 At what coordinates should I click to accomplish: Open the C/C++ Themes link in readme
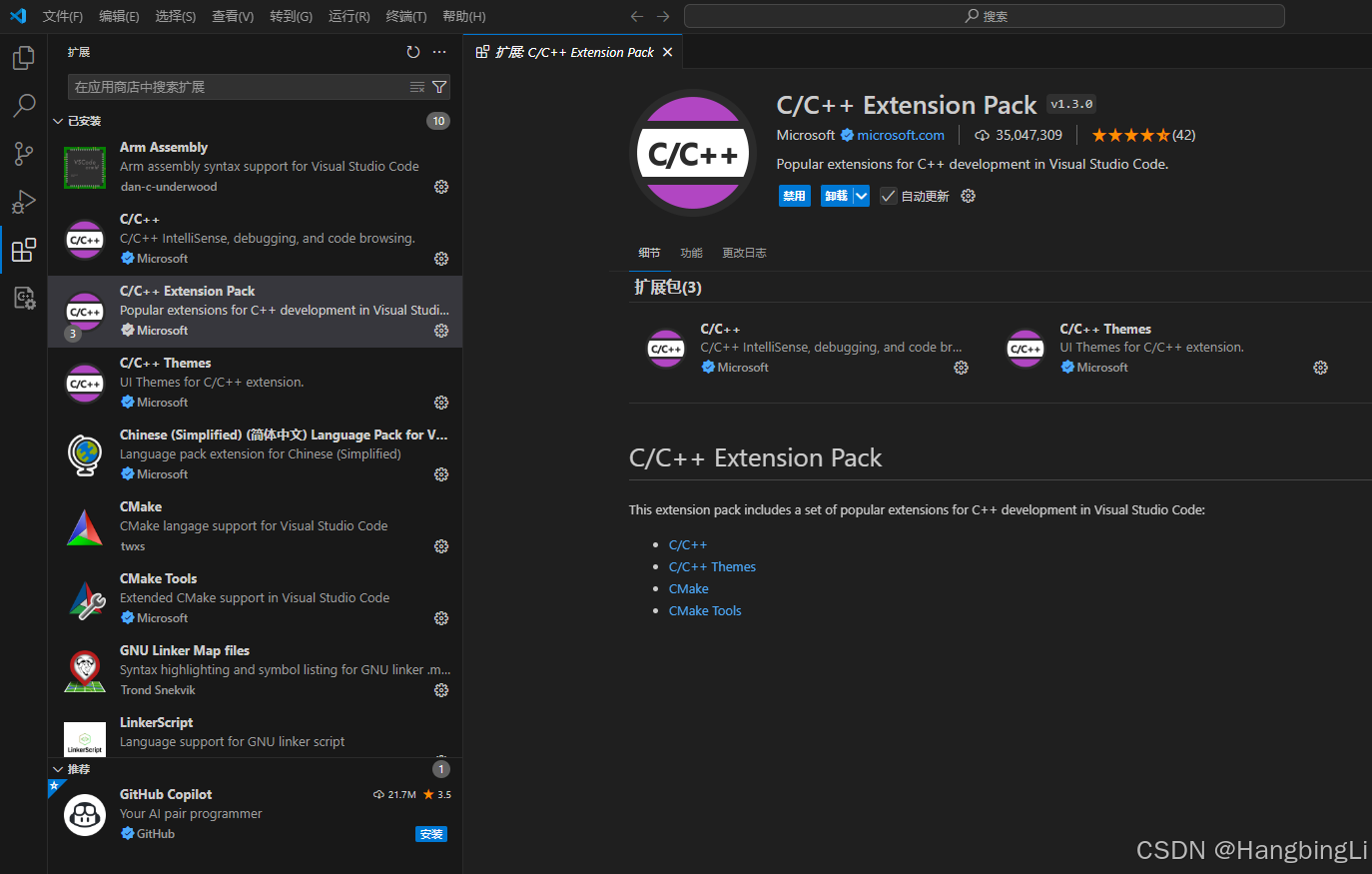tap(712, 566)
